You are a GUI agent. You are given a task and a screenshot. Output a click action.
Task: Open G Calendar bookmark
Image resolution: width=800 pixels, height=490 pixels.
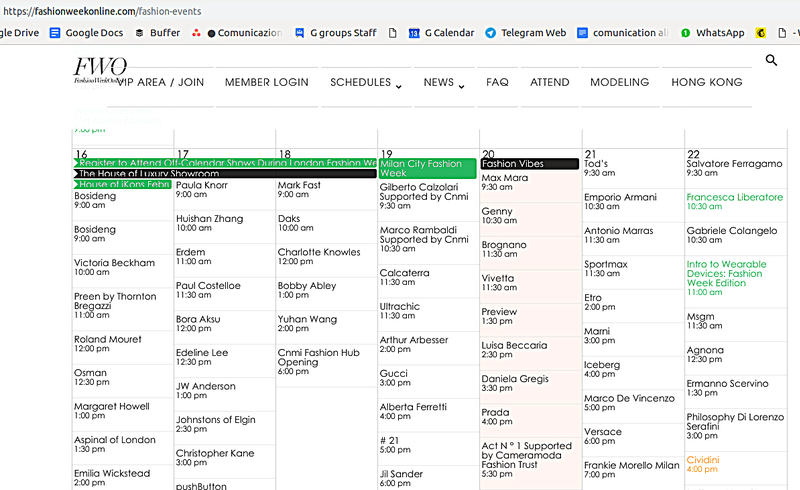point(441,33)
